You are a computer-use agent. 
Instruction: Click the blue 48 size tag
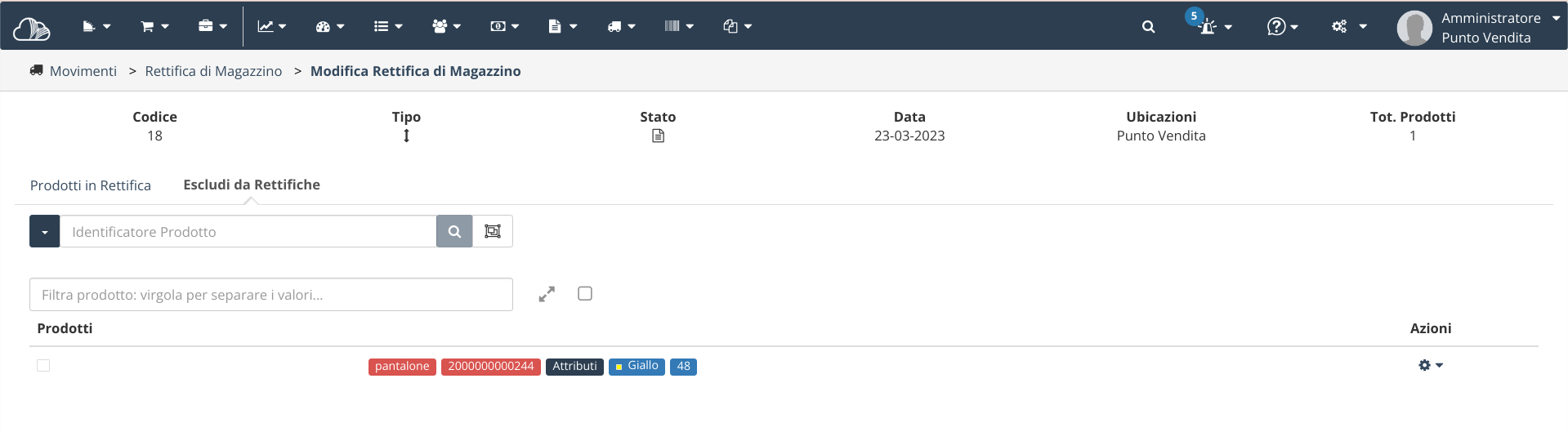tap(683, 367)
